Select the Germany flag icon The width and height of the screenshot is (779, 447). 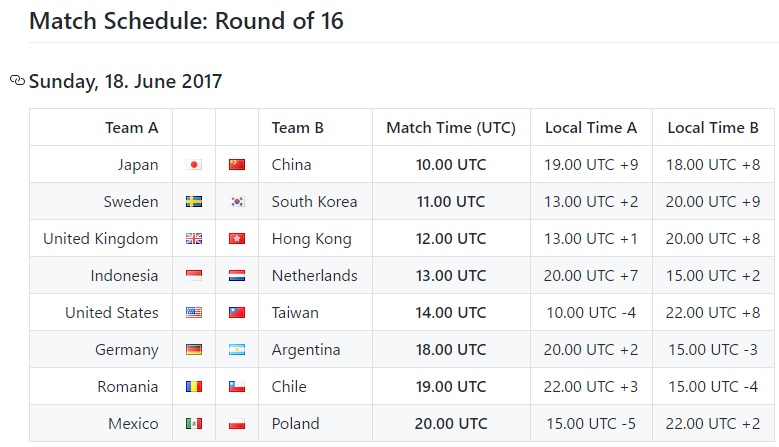point(194,350)
